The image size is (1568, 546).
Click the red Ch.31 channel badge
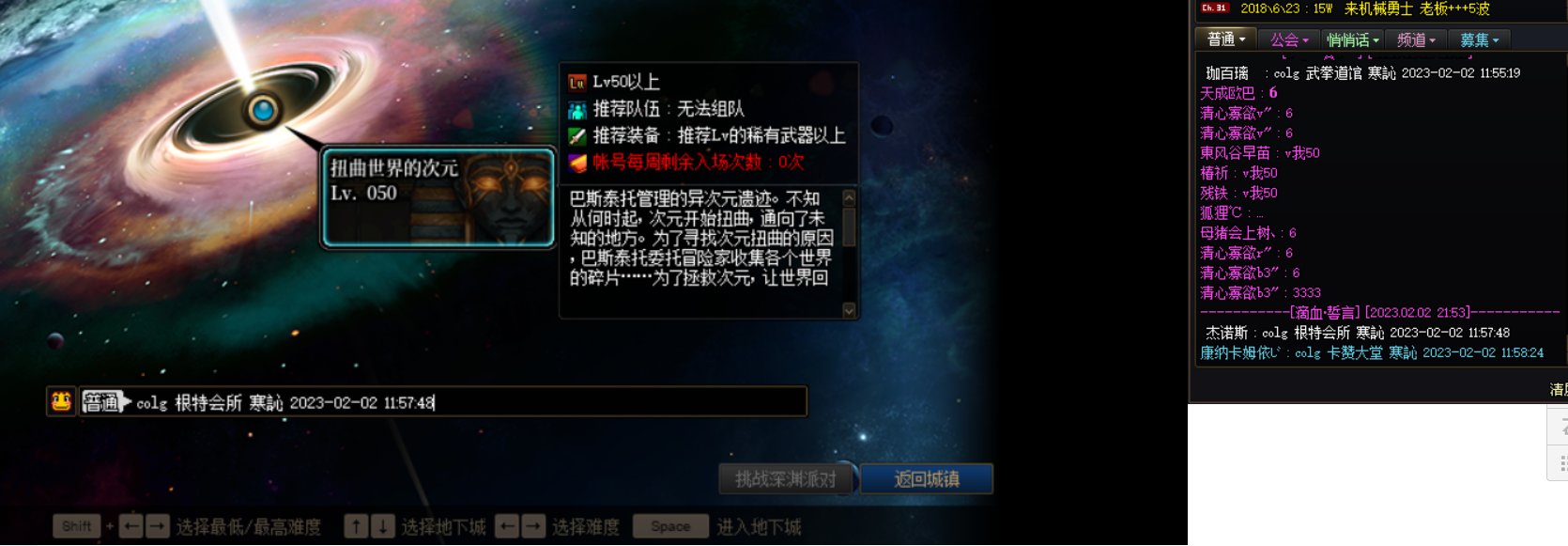tap(1215, 8)
